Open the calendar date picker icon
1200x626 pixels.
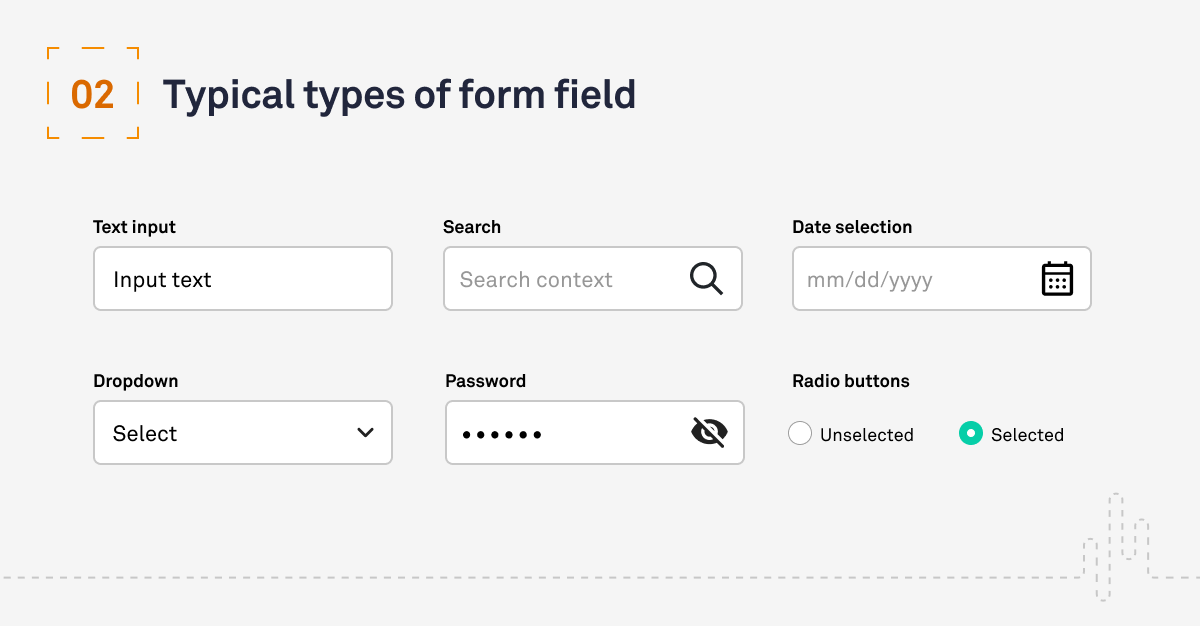(x=1057, y=279)
